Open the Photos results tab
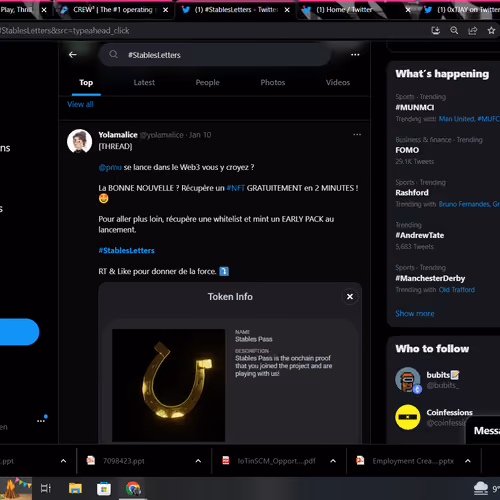This screenshot has width=500, height=500. (x=273, y=83)
